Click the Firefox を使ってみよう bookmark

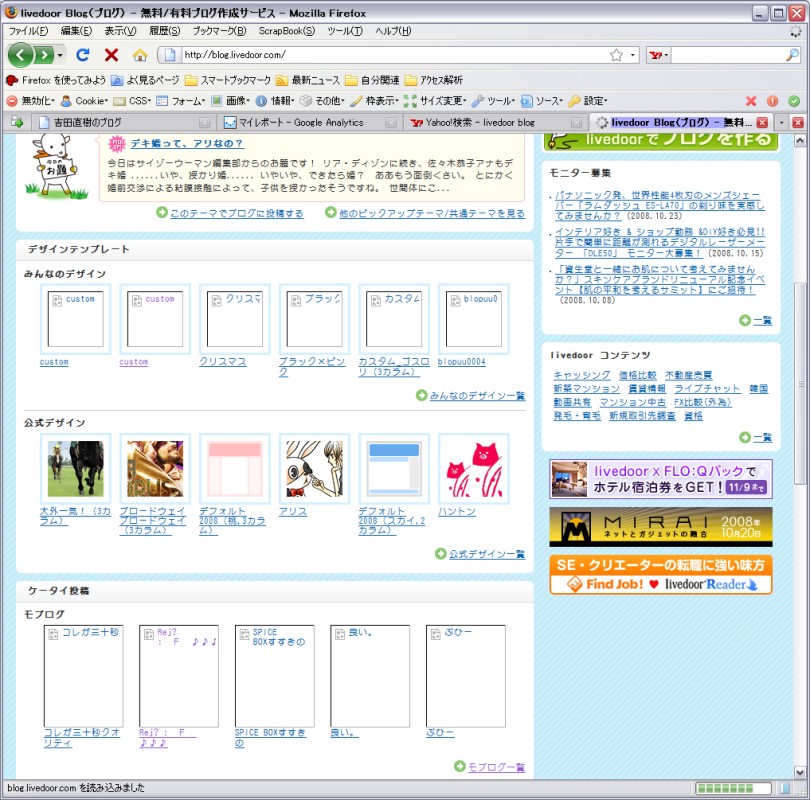tap(56, 80)
